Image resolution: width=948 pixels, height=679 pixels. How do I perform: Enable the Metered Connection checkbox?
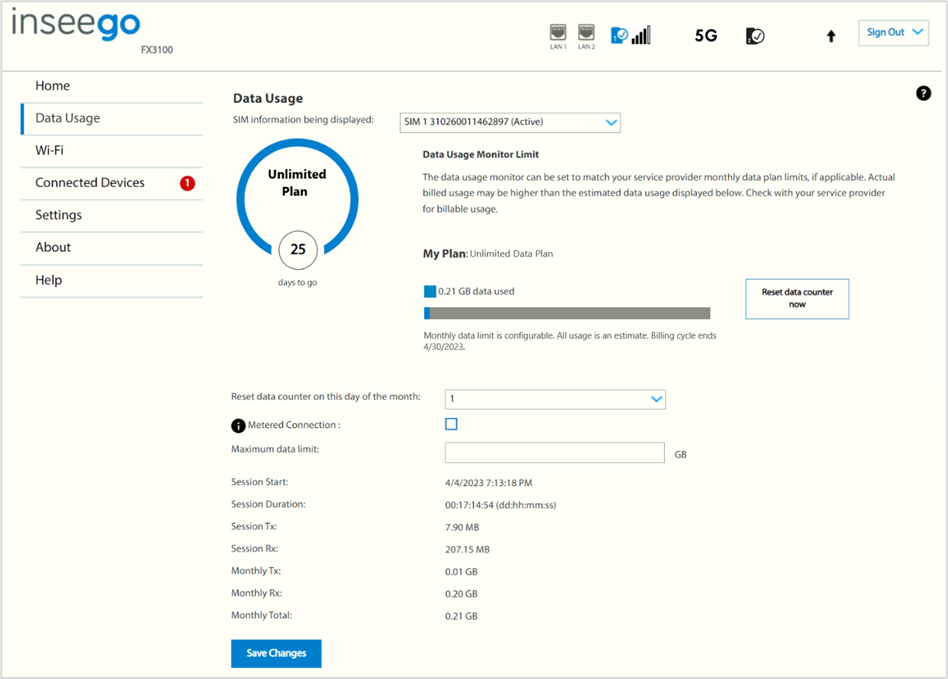click(451, 424)
